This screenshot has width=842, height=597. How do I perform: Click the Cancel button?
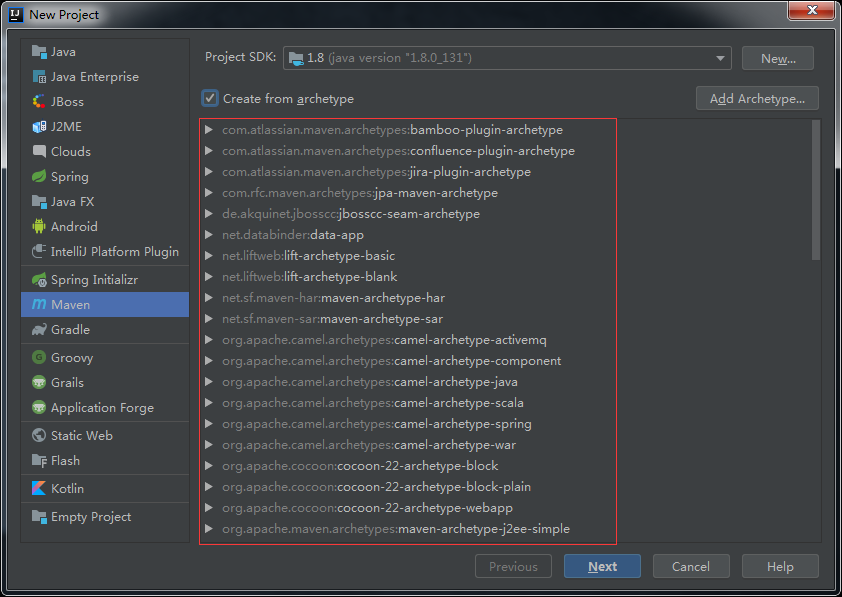click(691, 566)
